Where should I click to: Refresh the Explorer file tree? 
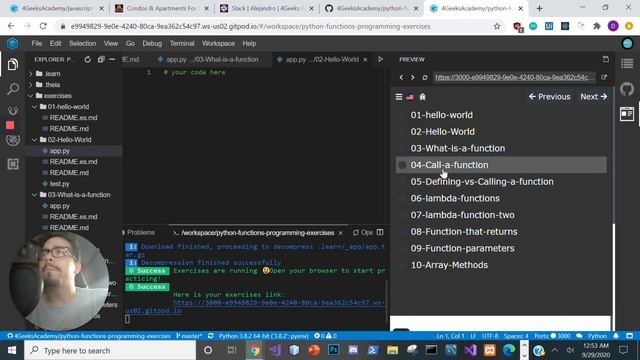click(x=87, y=60)
